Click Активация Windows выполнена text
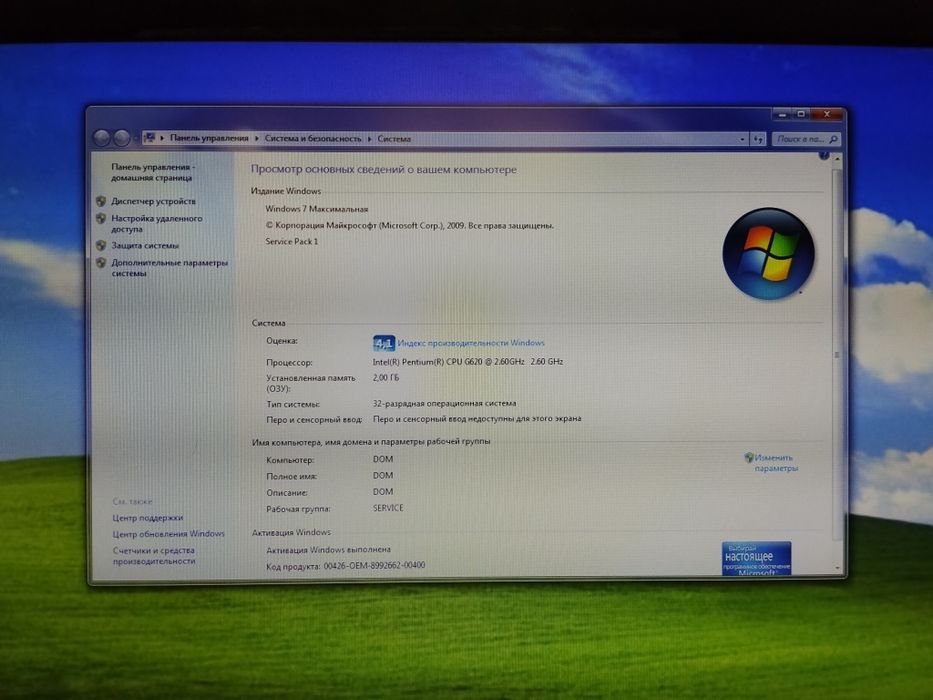This screenshot has width=933, height=700. click(328, 550)
